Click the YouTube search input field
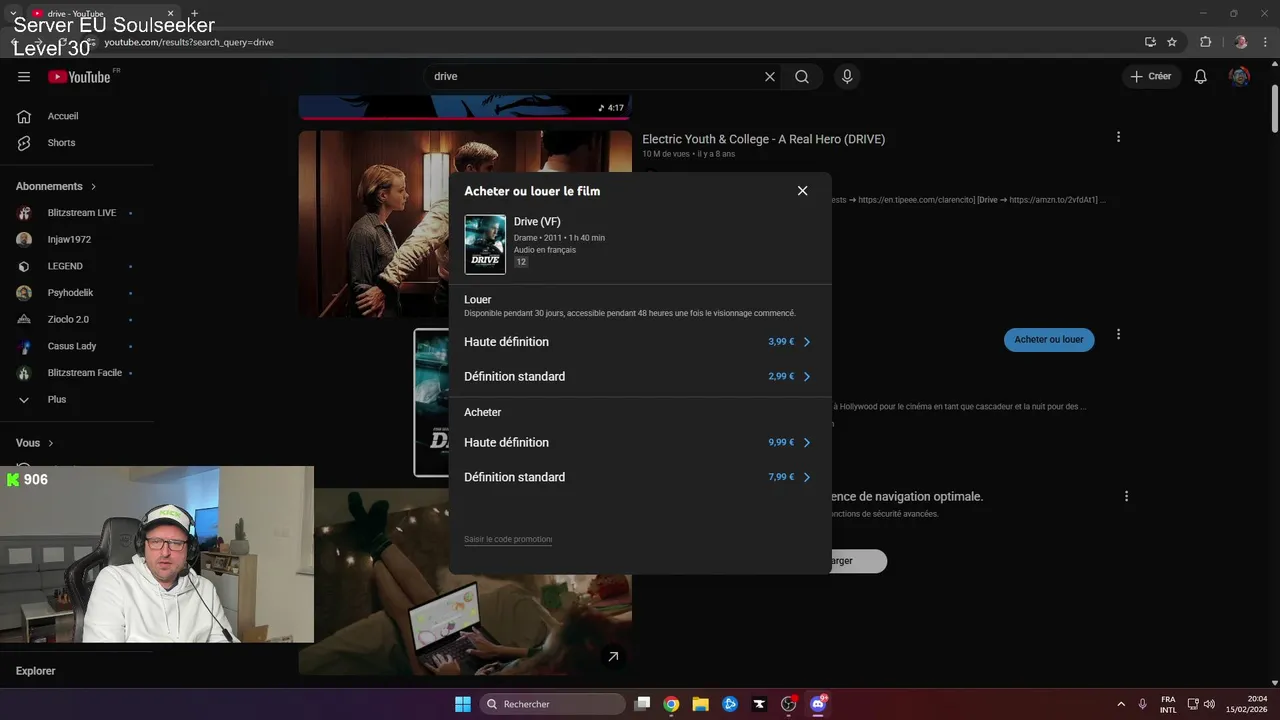The height and width of the screenshot is (720, 1280). [595, 77]
